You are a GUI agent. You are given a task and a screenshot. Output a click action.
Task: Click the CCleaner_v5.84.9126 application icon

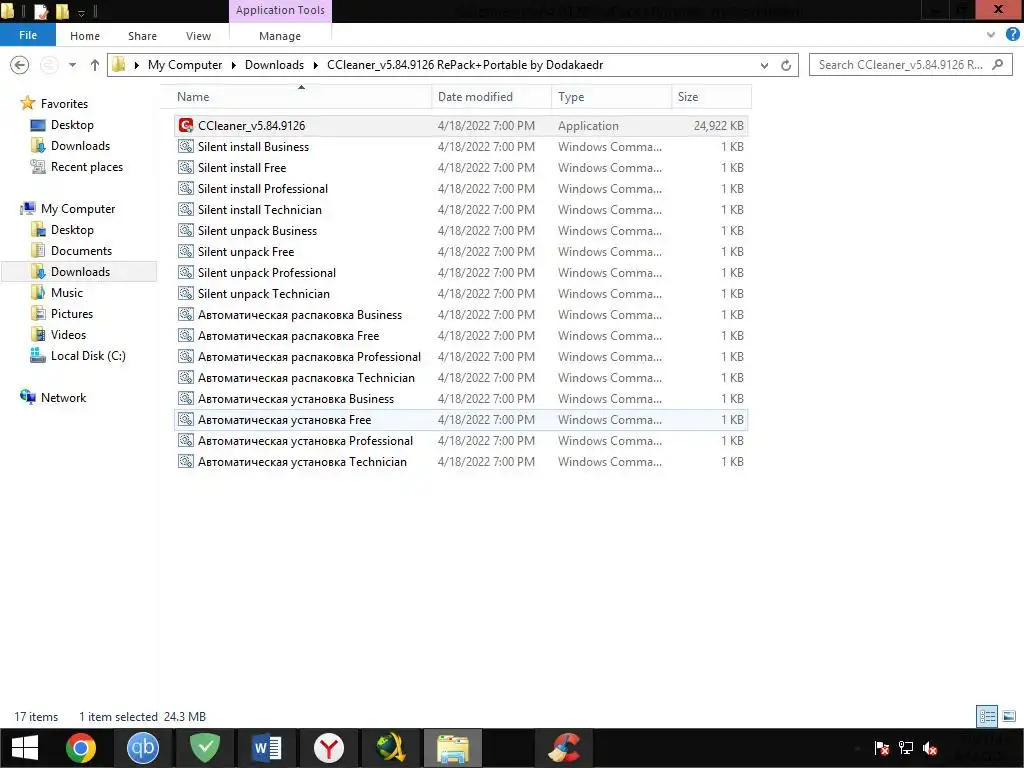click(x=186, y=125)
